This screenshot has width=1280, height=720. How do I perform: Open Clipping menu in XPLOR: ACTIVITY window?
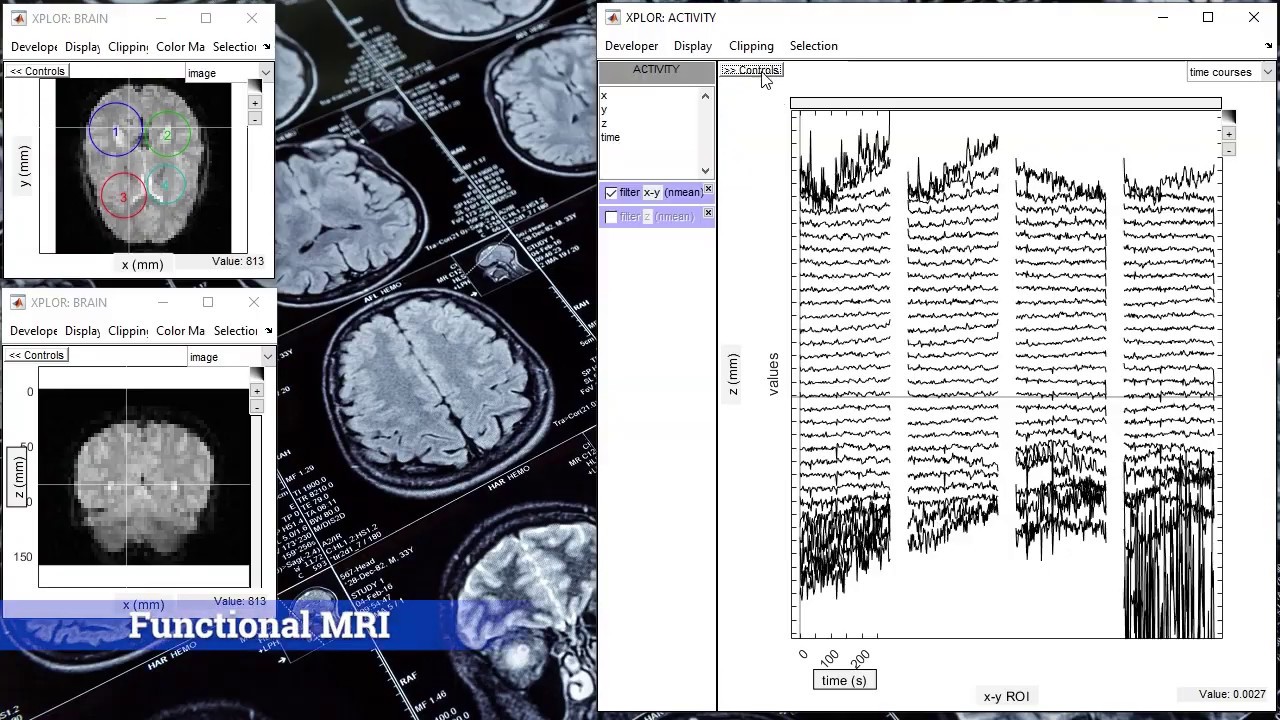(751, 46)
